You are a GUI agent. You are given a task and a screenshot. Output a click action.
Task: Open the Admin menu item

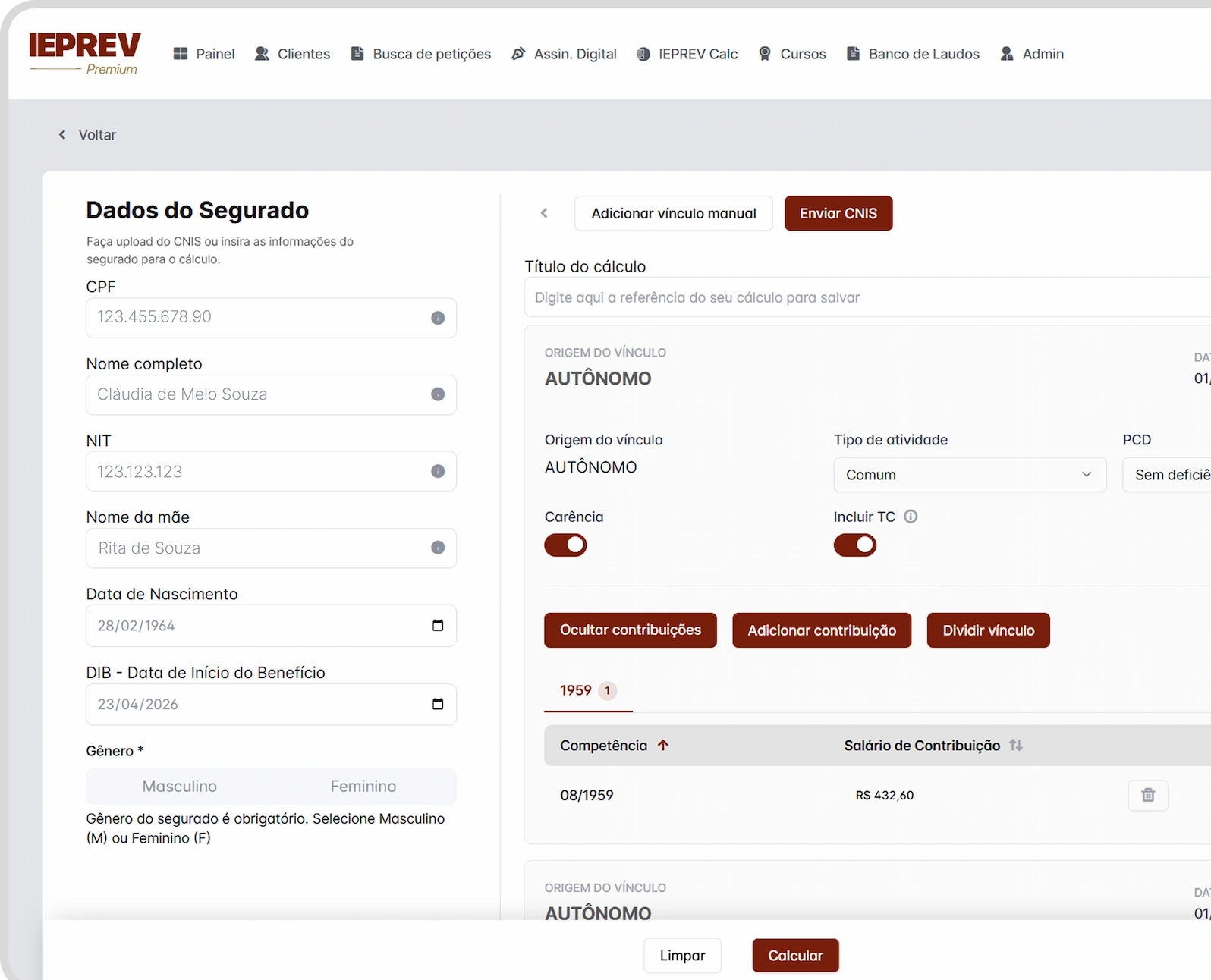tap(1032, 54)
